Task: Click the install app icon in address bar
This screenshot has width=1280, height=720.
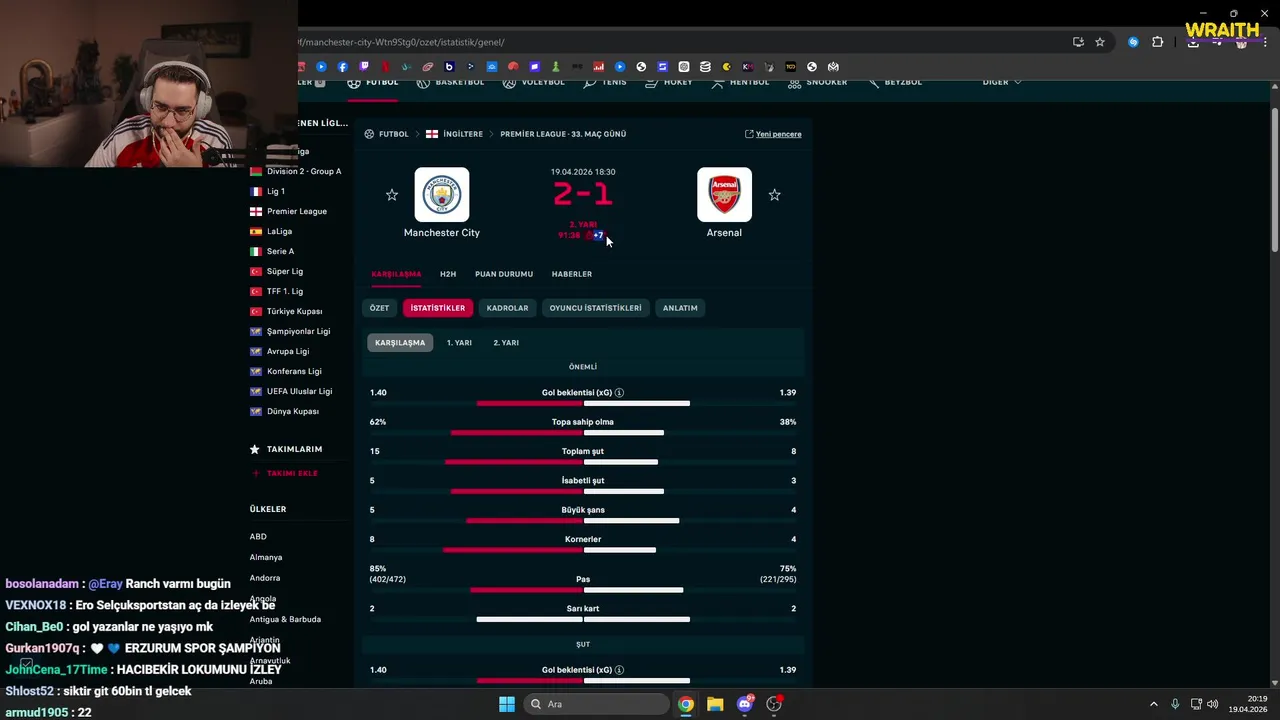Action: 1078,42
